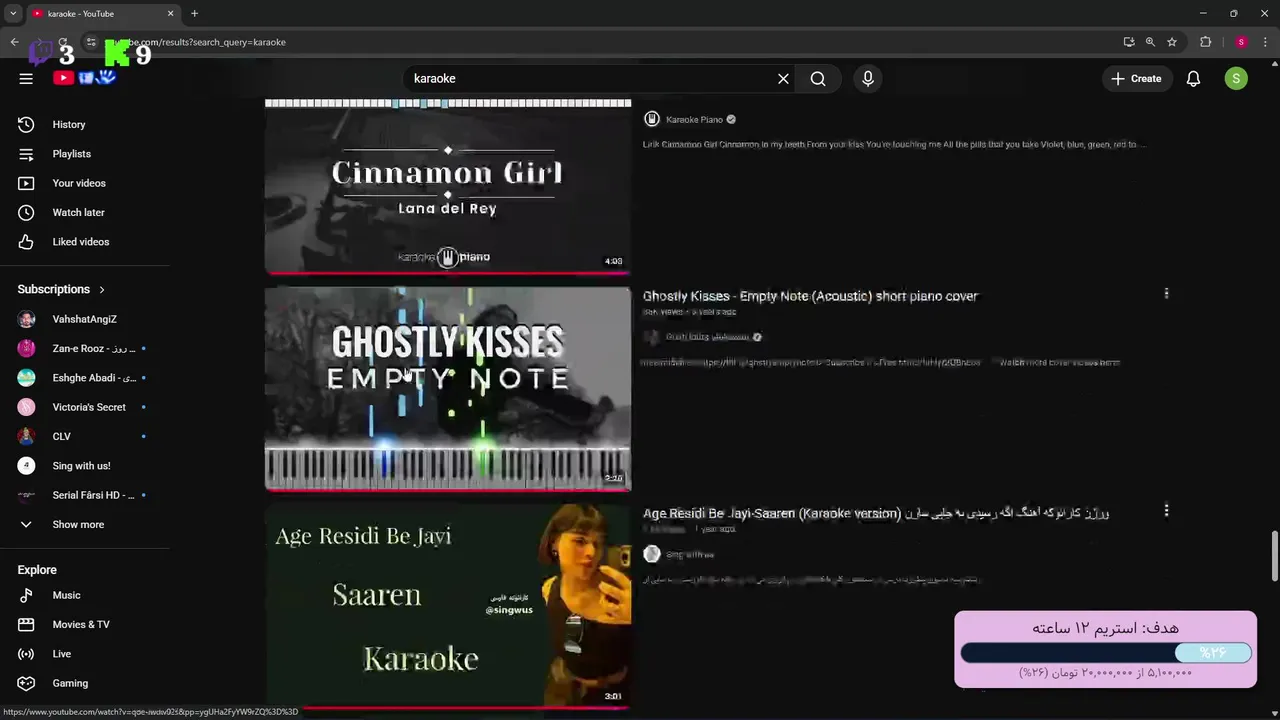Click the browser address bar
The image size is (1280, 720).
pos(600,42)
